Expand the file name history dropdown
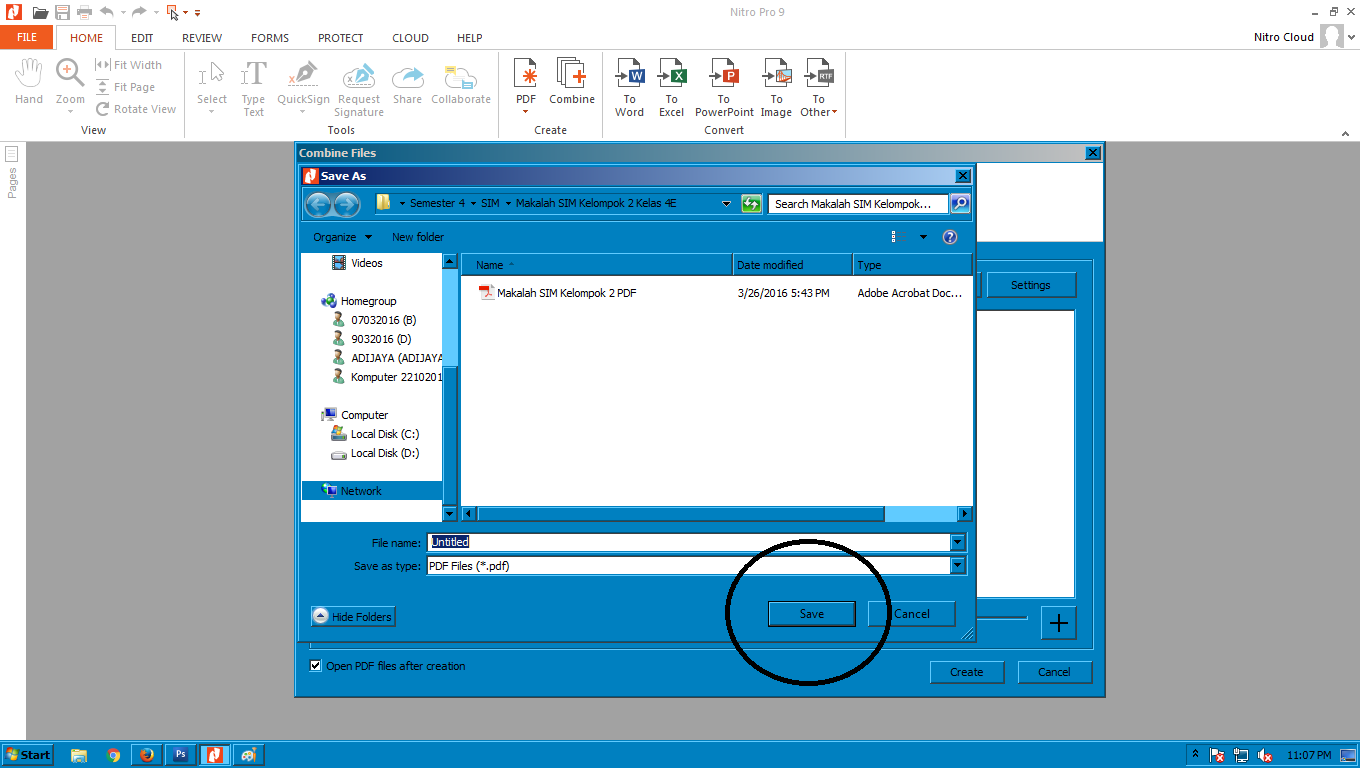 [x=957, y=541]
